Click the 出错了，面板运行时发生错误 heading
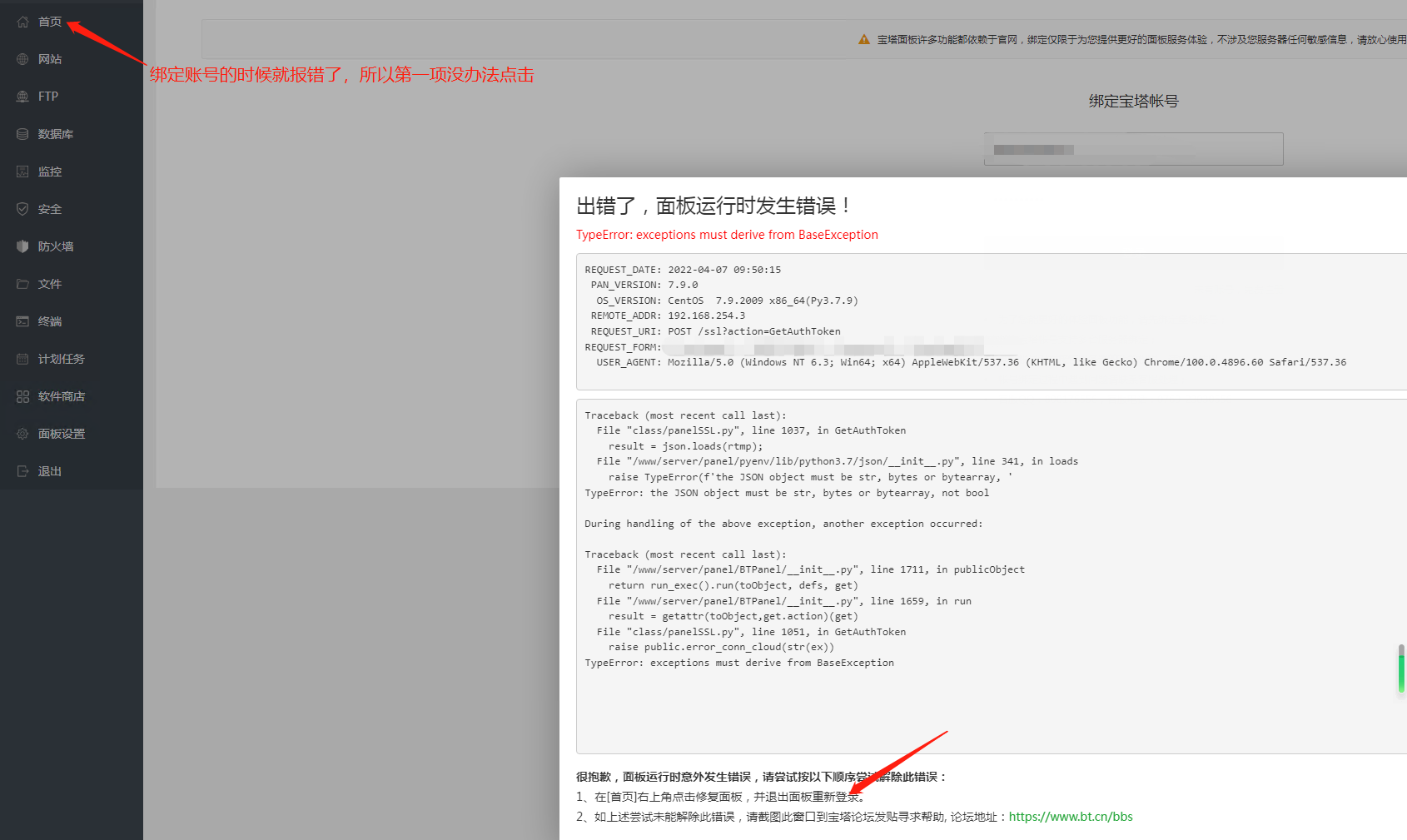 pyautogui.click(x=713, y=206)
